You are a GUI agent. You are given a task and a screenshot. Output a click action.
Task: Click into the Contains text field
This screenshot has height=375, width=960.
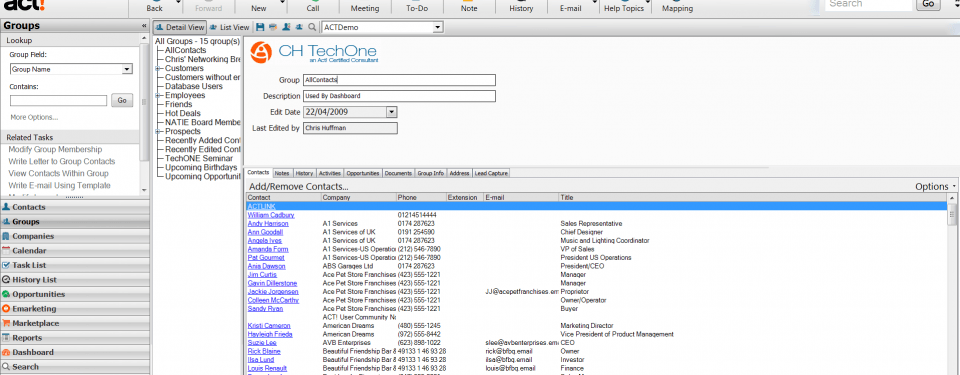click(x=58, y=100)
